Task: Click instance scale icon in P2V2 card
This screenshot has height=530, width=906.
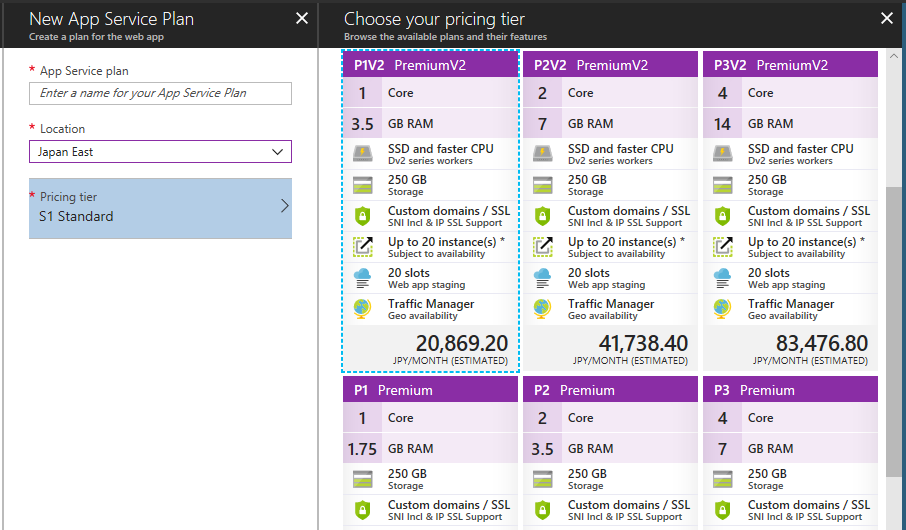Action: (x=543, y=247)
